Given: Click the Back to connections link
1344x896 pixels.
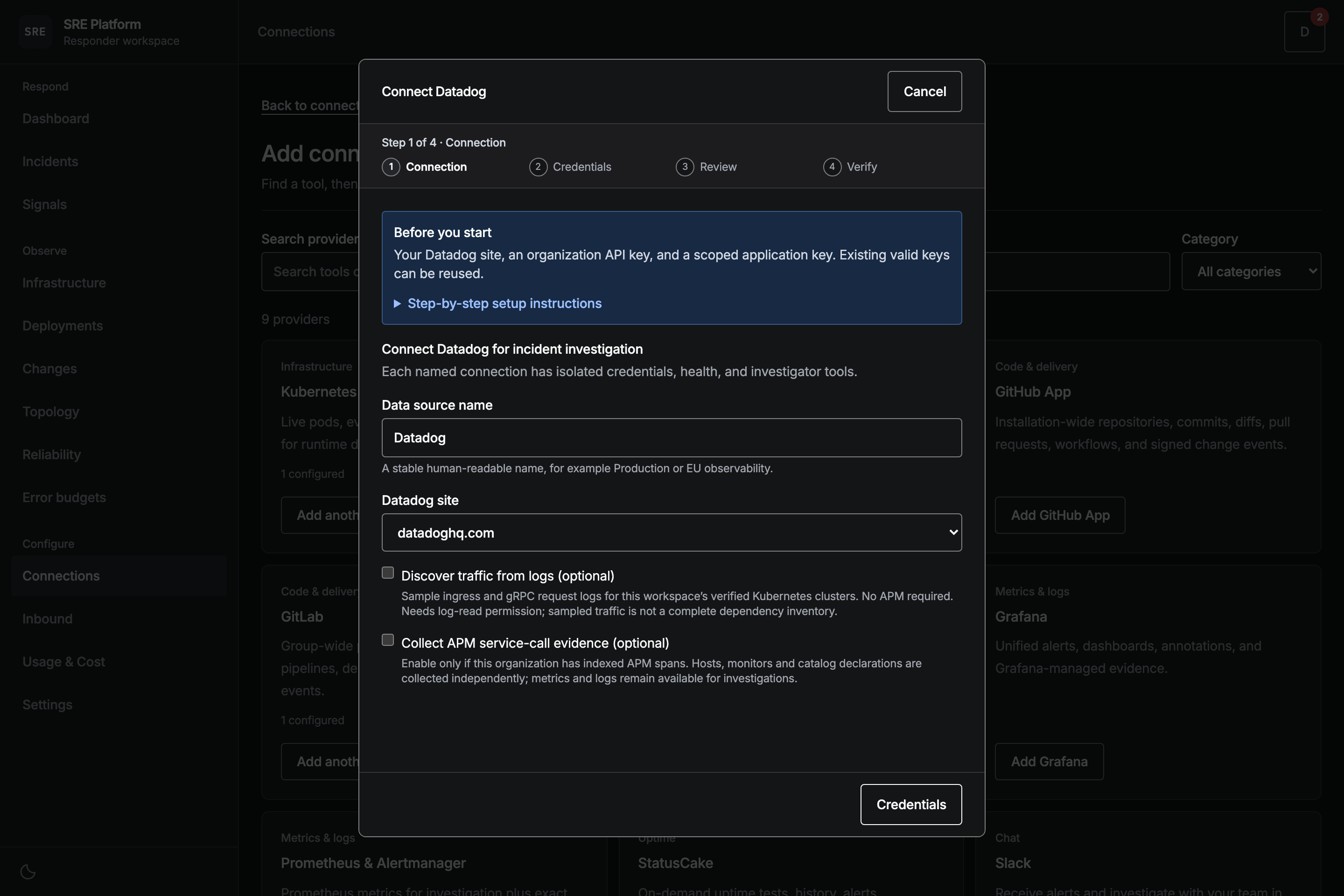Looking at the screenshot, I should (x=310, y=106).
